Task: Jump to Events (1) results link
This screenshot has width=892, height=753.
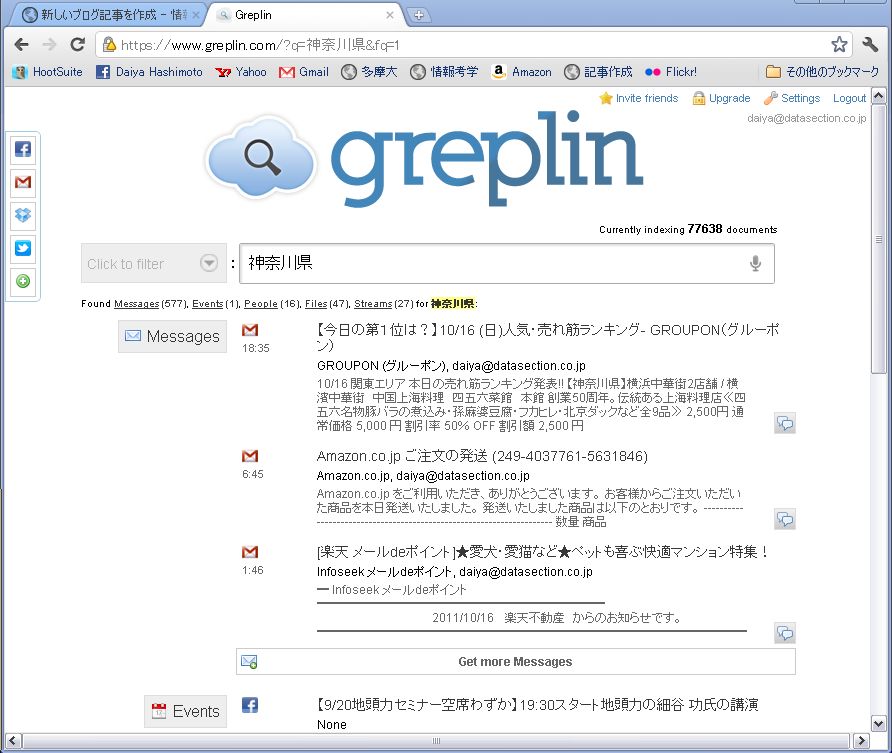Action: 208,304
